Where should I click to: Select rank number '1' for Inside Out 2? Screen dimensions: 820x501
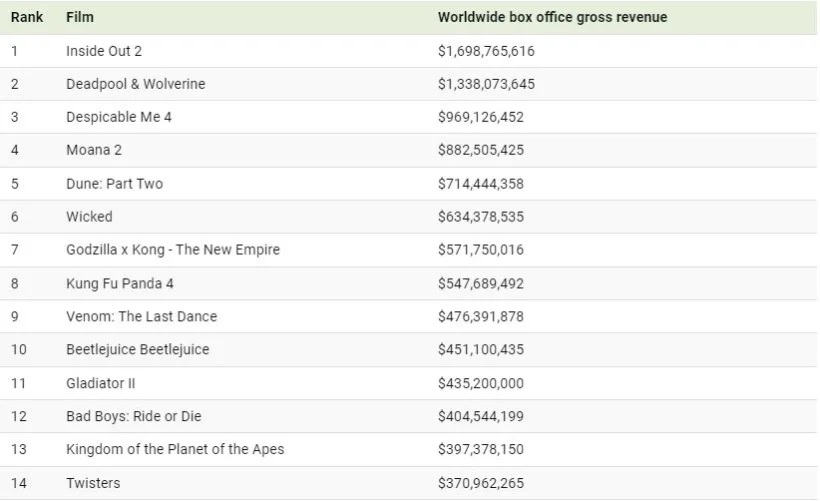[15, 51]
